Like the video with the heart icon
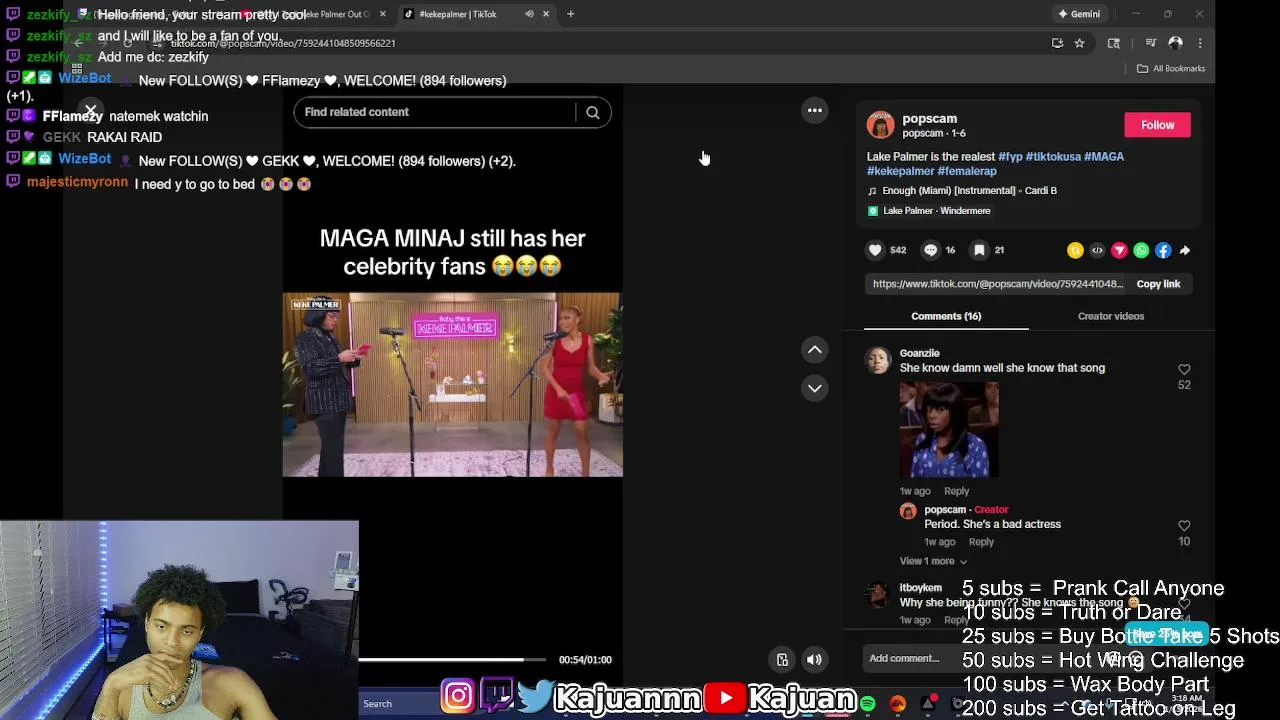This screenshot has width=1280, height=720. (x=875, y=250)
